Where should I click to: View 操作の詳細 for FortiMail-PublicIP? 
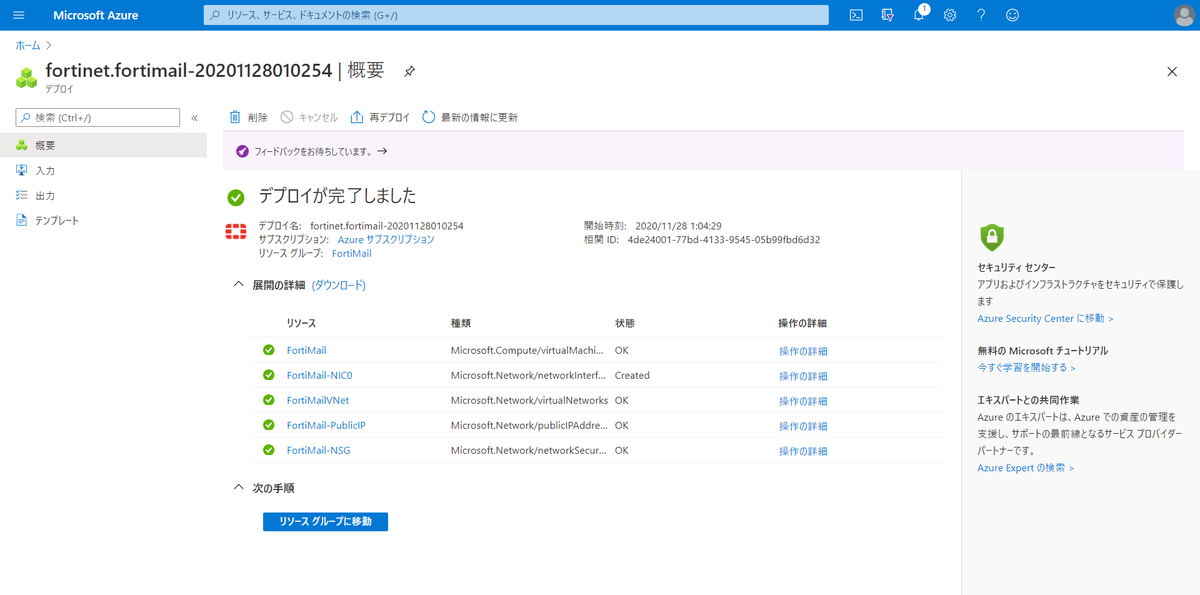pos(803,426)
